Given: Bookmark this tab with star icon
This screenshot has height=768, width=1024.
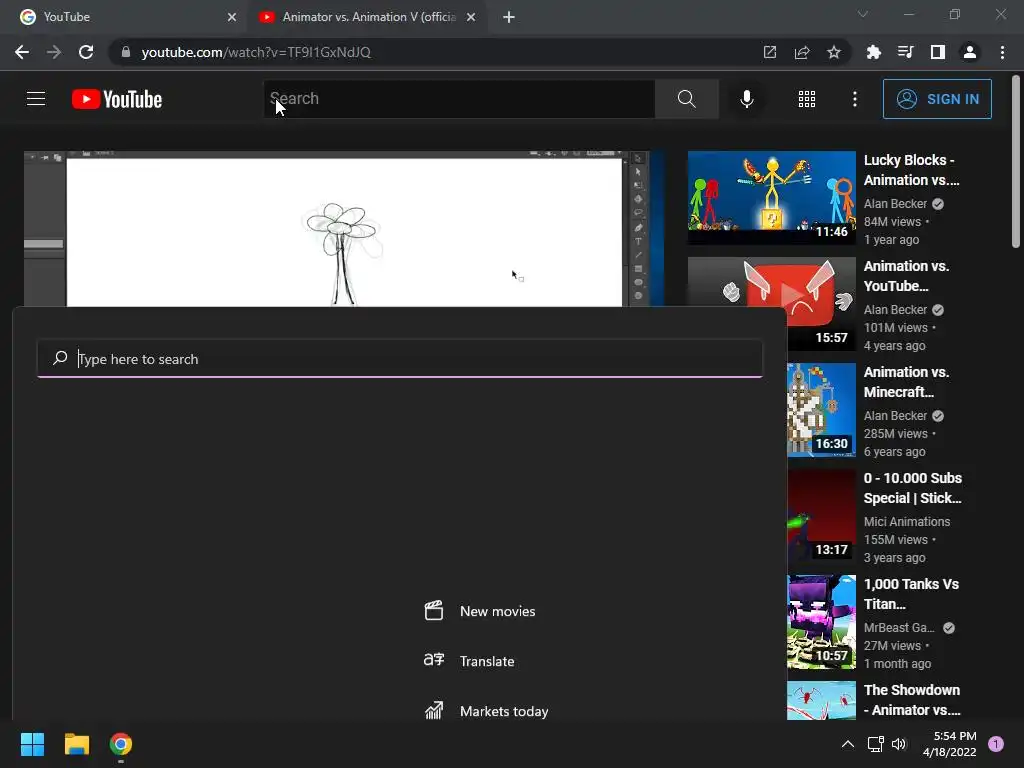Looking at the screenshot, I should [x=834, y=52].
